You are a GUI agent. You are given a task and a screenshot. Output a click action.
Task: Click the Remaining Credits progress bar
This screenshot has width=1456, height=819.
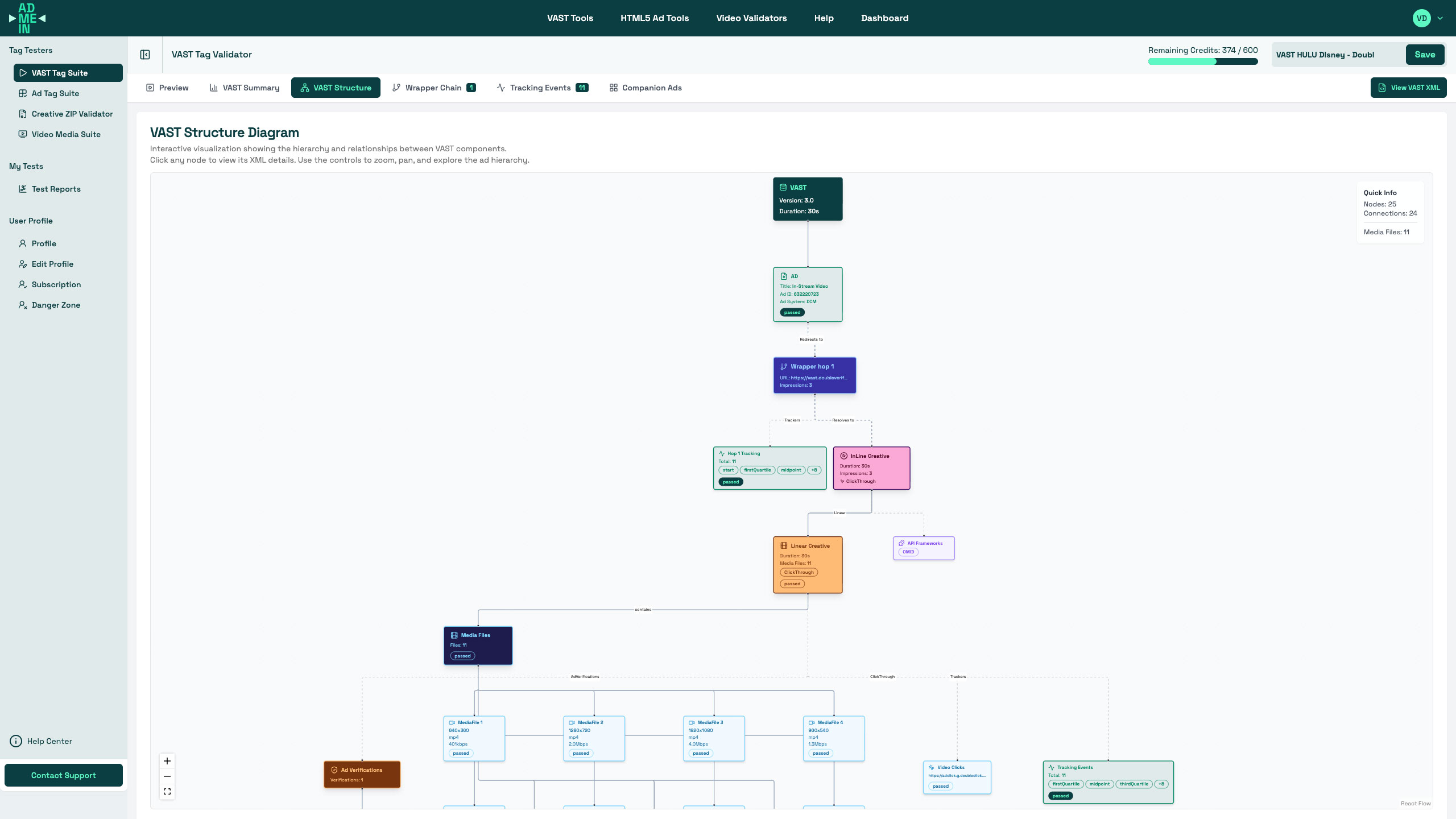1202,61
